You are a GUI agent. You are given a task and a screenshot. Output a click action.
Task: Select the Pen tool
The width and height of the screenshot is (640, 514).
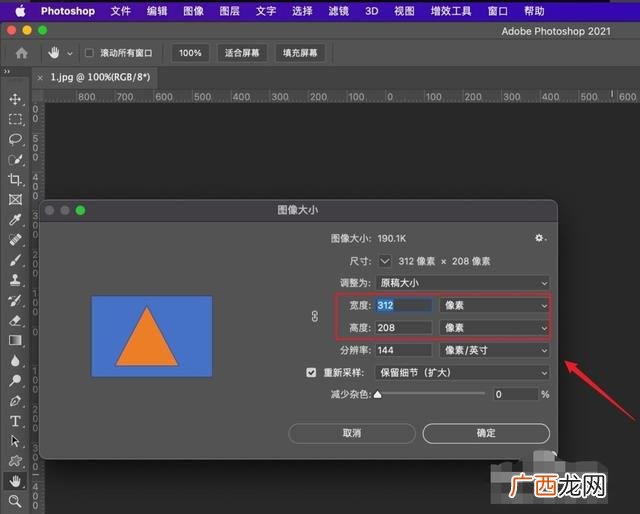click(x=16, y=401)
